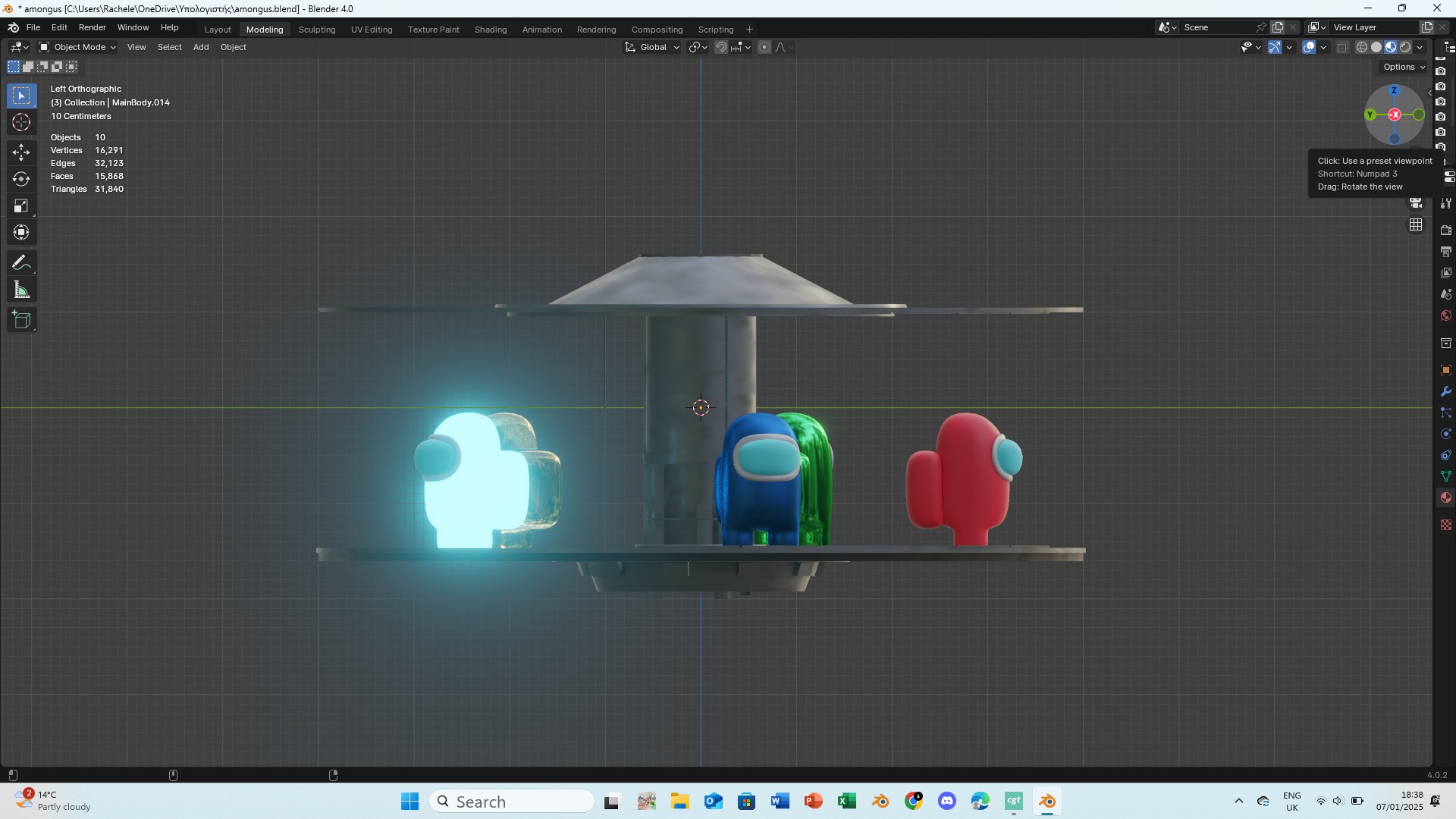
Task: Toggle viewport overlays
Action: [1309, 47]
